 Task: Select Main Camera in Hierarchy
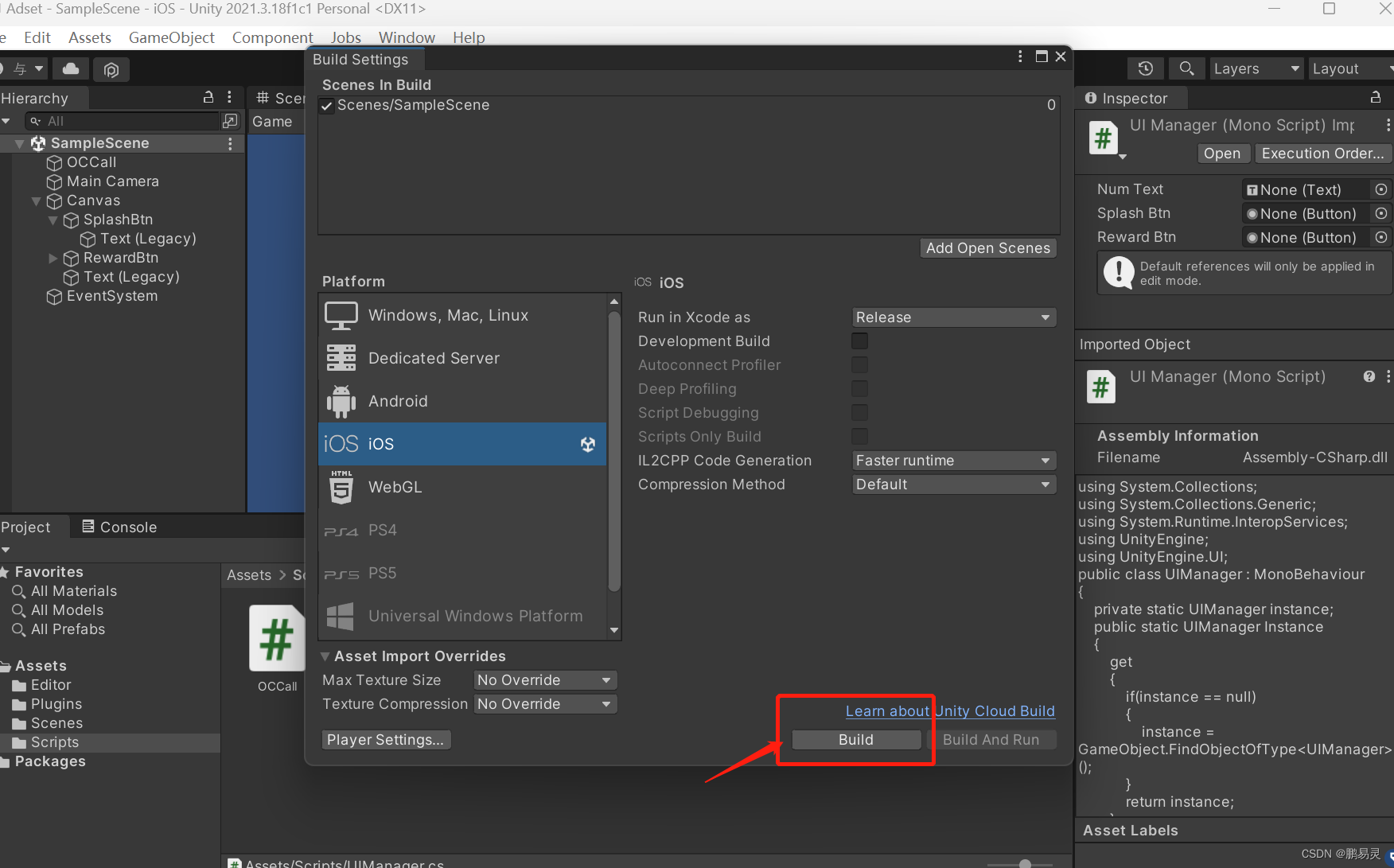112,181
